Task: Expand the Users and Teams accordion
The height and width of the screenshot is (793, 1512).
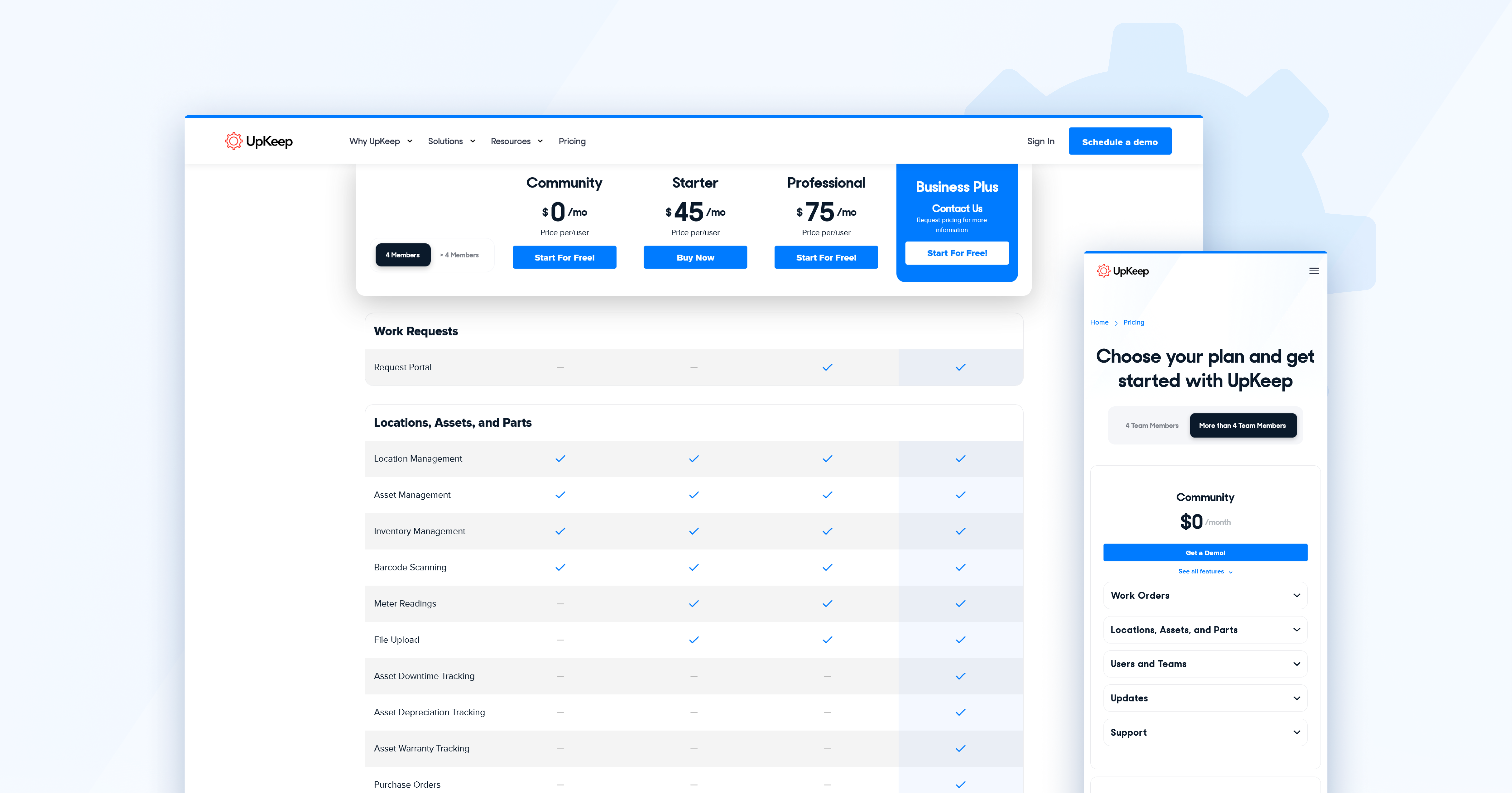Action: pos(1205,664)
